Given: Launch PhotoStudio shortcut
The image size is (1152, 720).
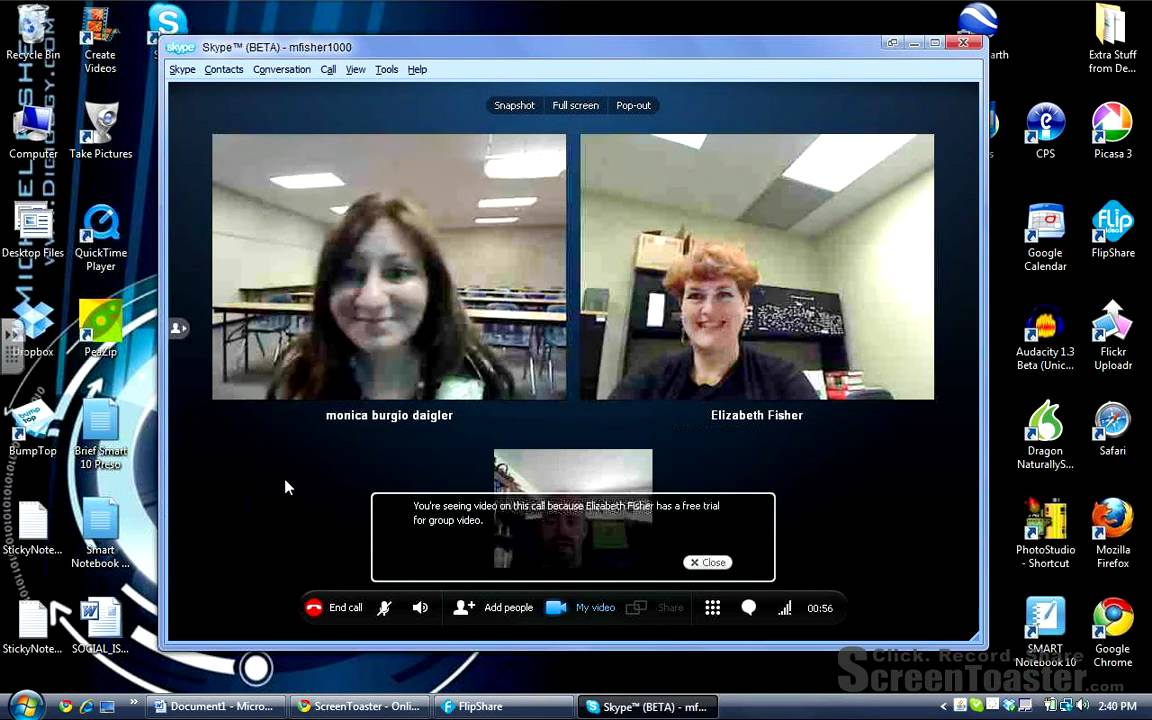Looking at the screenshot, I should click(x=1045, y=534).
